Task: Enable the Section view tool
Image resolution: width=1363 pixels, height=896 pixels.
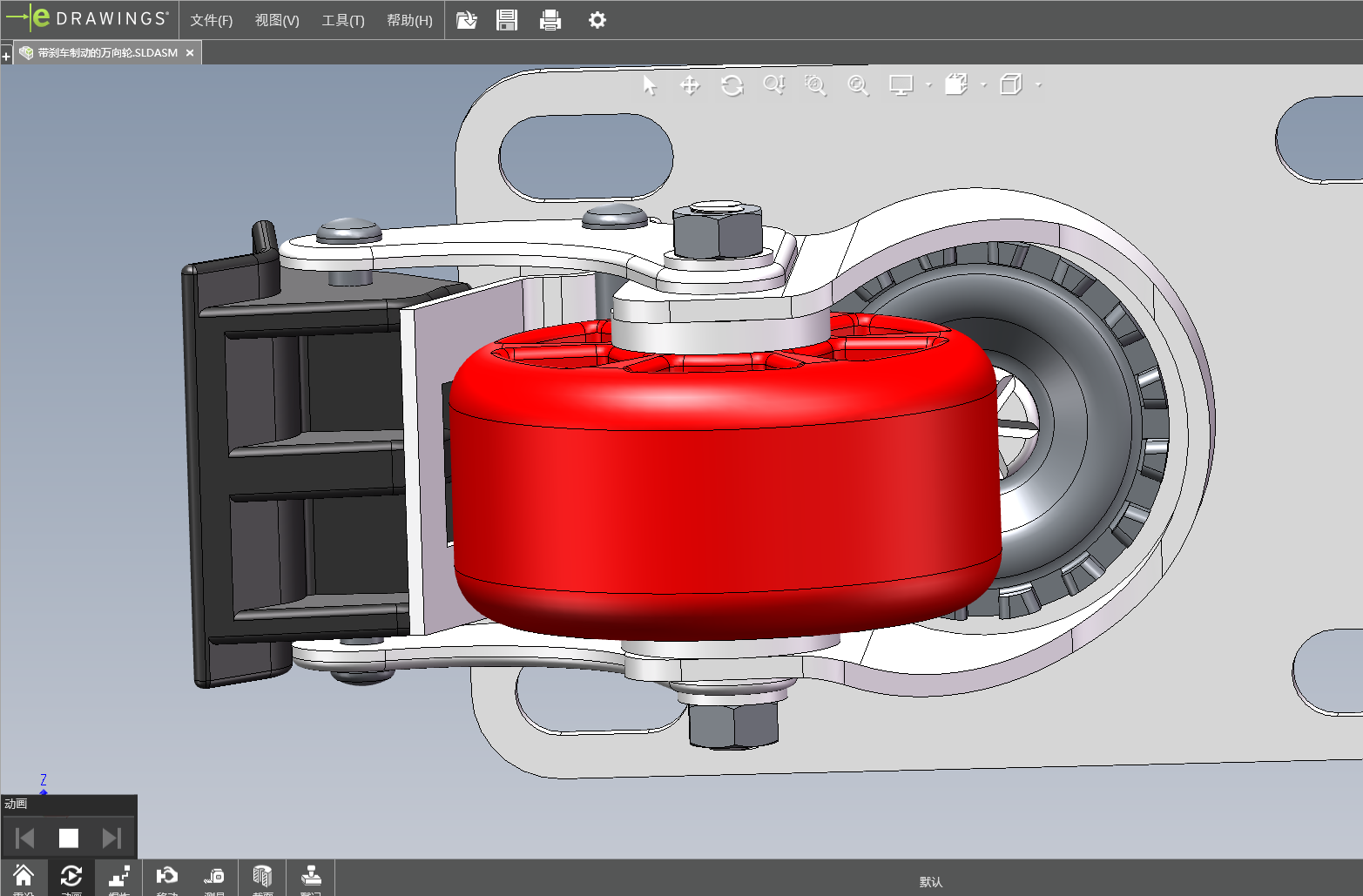Action: [x=262, y=878]
